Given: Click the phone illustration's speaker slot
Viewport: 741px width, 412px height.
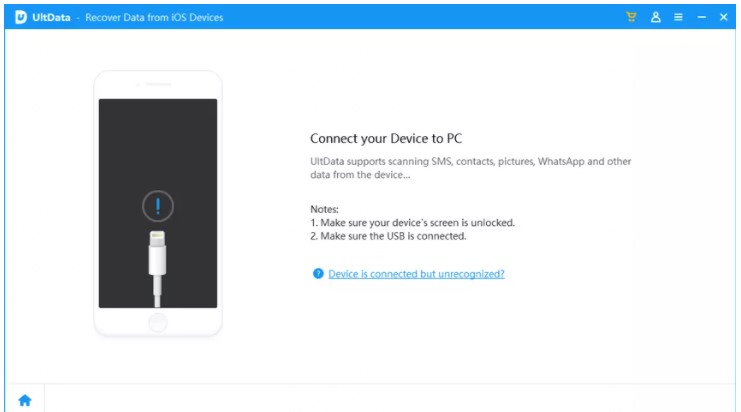Looking at the screenshot, I should point(158,86).
